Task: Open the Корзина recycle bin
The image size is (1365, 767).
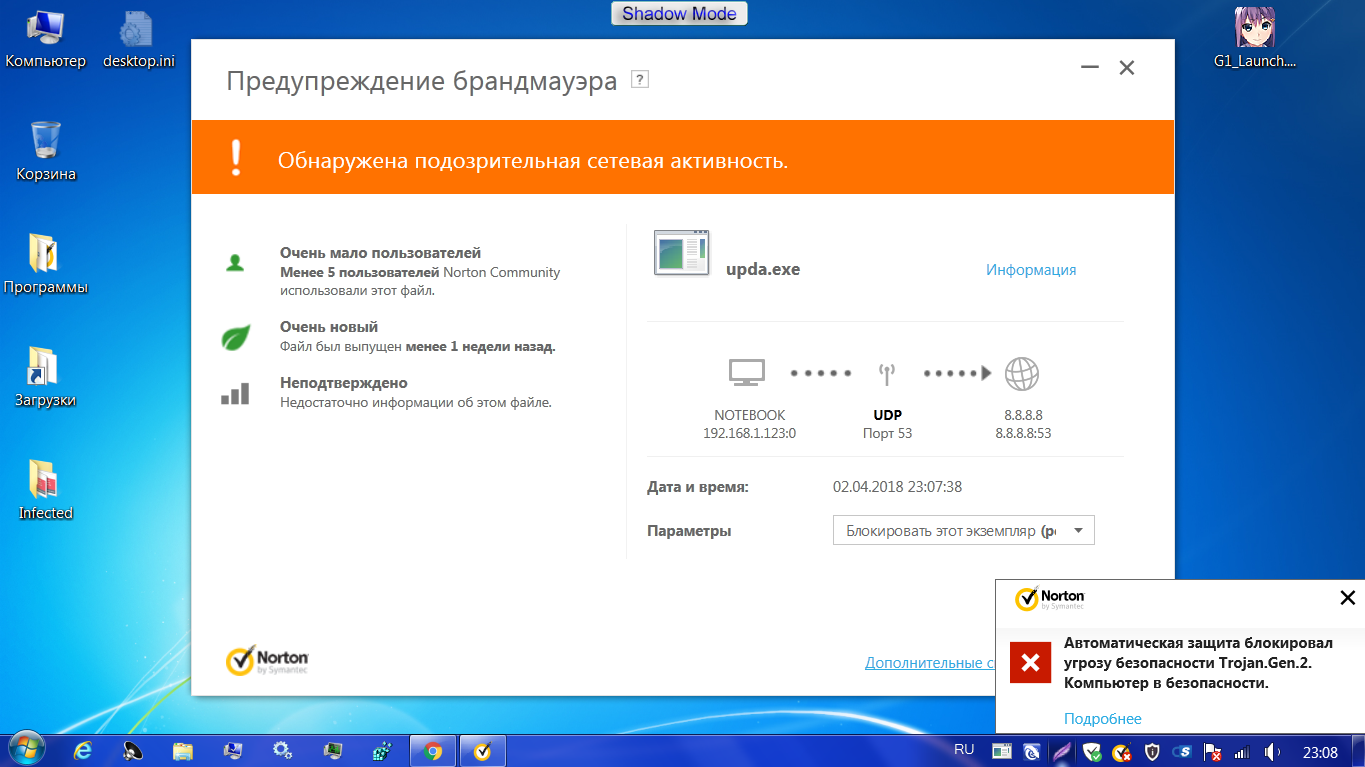Action: (x=46, y=152)
